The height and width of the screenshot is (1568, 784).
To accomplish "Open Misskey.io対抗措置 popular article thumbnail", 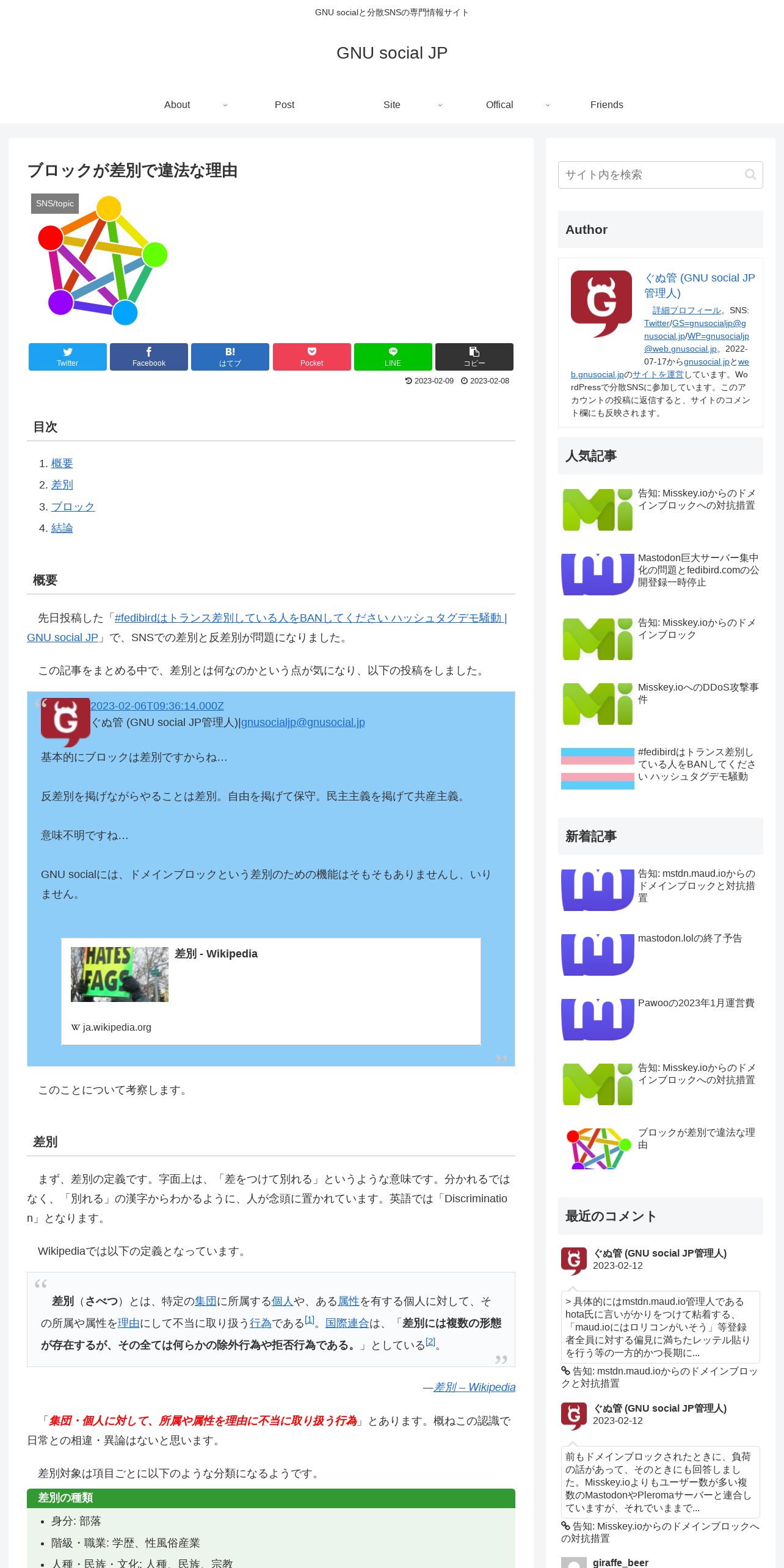I will click(598, 510).
